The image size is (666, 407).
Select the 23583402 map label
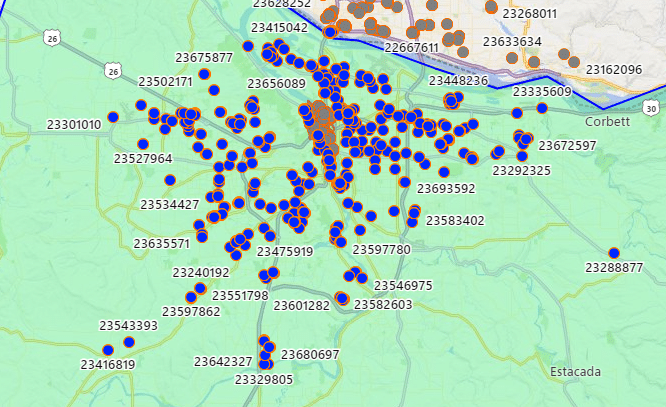click(x=454, y=220)
